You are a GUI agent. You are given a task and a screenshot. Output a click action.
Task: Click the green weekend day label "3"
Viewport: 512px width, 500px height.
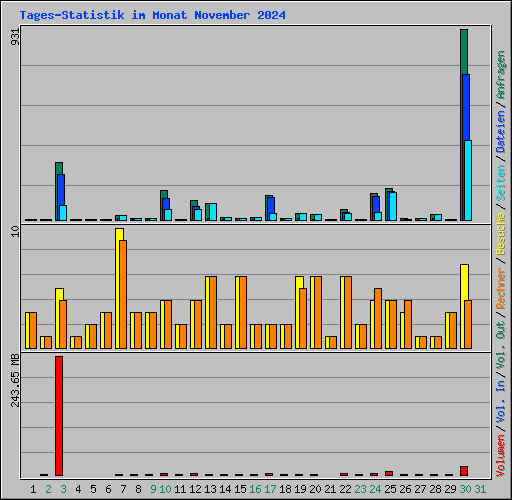pyautogui.click(x=63, y=489)
